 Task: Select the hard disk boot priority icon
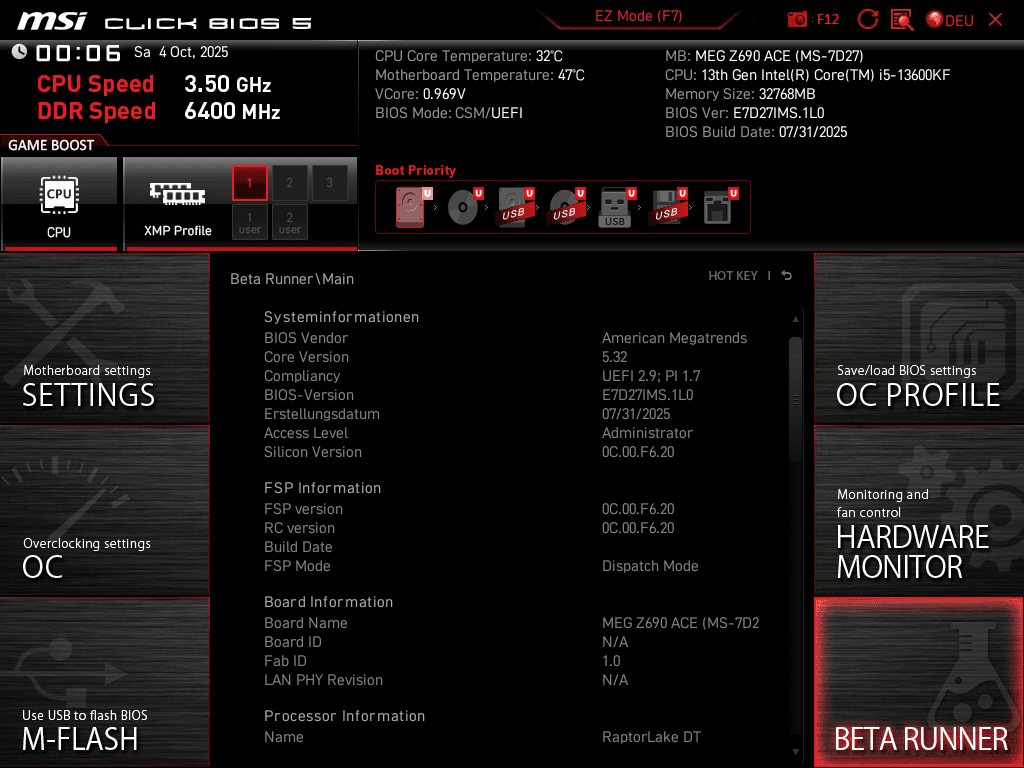coord(413,207)
